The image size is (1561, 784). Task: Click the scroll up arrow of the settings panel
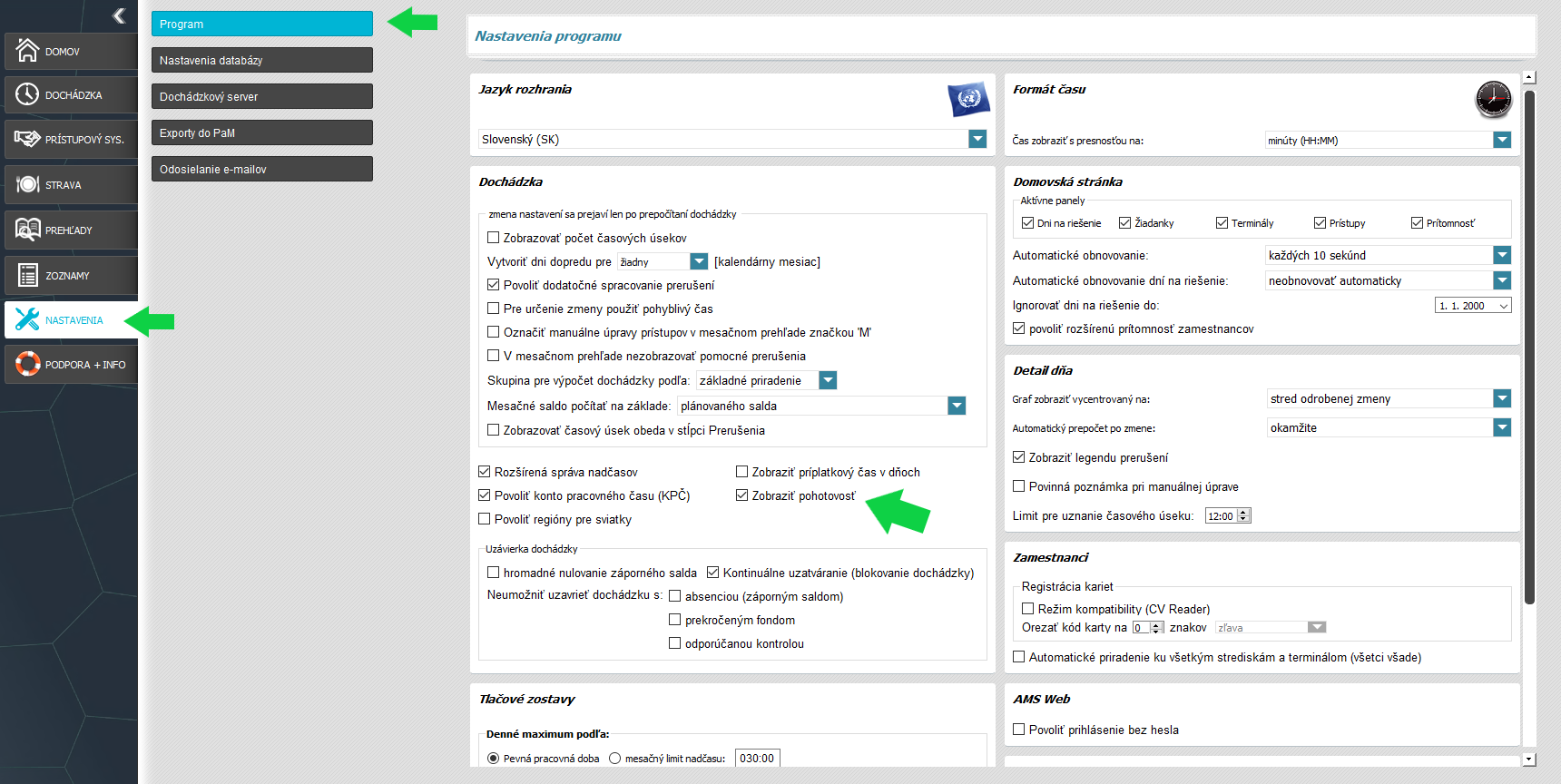1529,77
